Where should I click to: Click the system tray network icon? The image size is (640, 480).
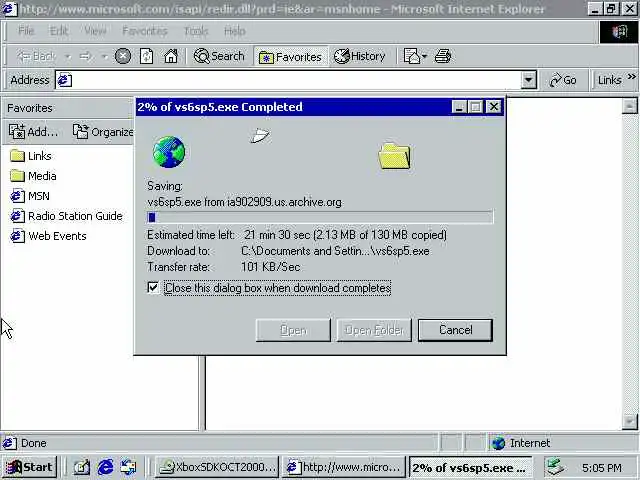[556, 467]
